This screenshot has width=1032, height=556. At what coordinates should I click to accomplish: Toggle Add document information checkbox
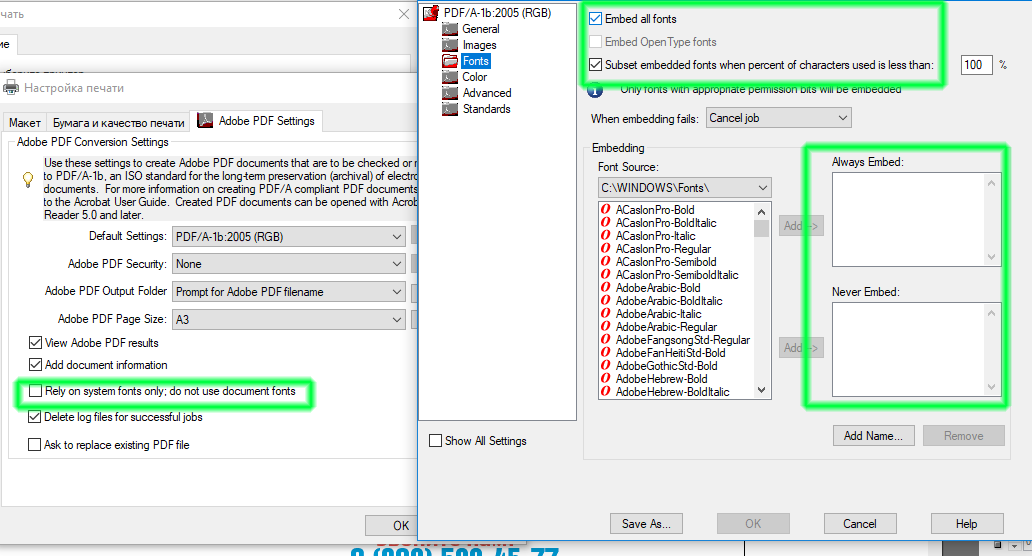[x=36, y=365]
